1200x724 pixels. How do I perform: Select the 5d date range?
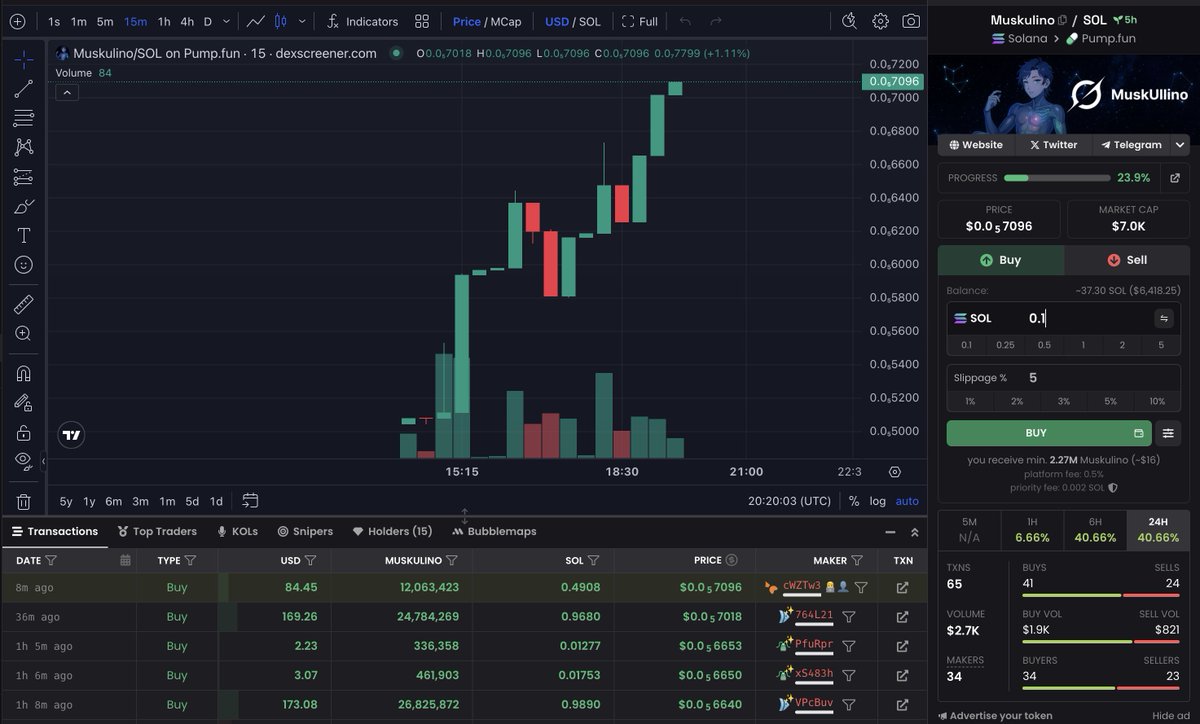(x=192, y=501)
